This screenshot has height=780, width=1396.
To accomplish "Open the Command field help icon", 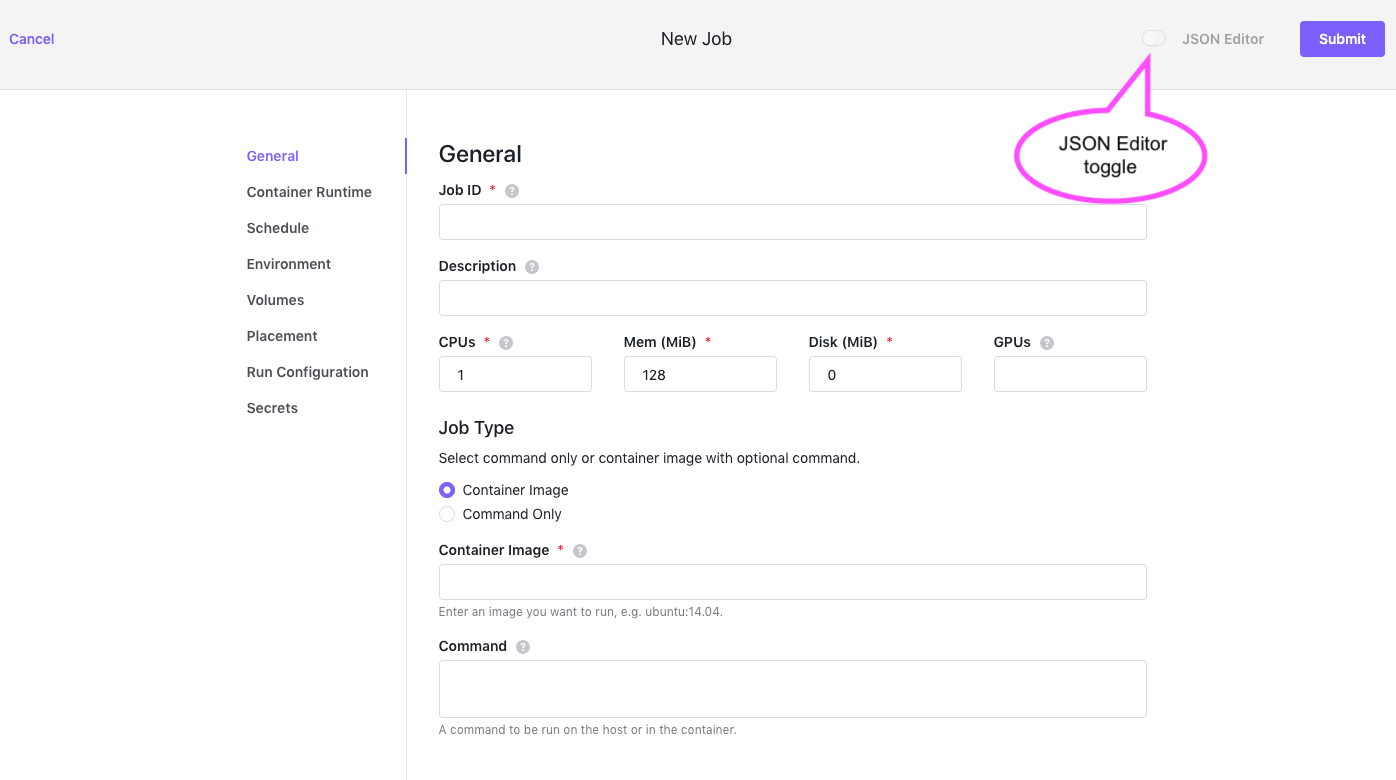I will tap(523, 647).
